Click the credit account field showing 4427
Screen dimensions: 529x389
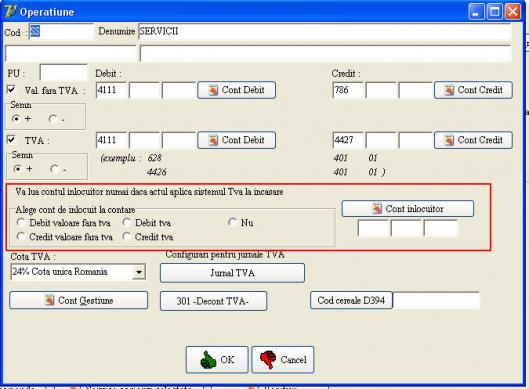348,140
